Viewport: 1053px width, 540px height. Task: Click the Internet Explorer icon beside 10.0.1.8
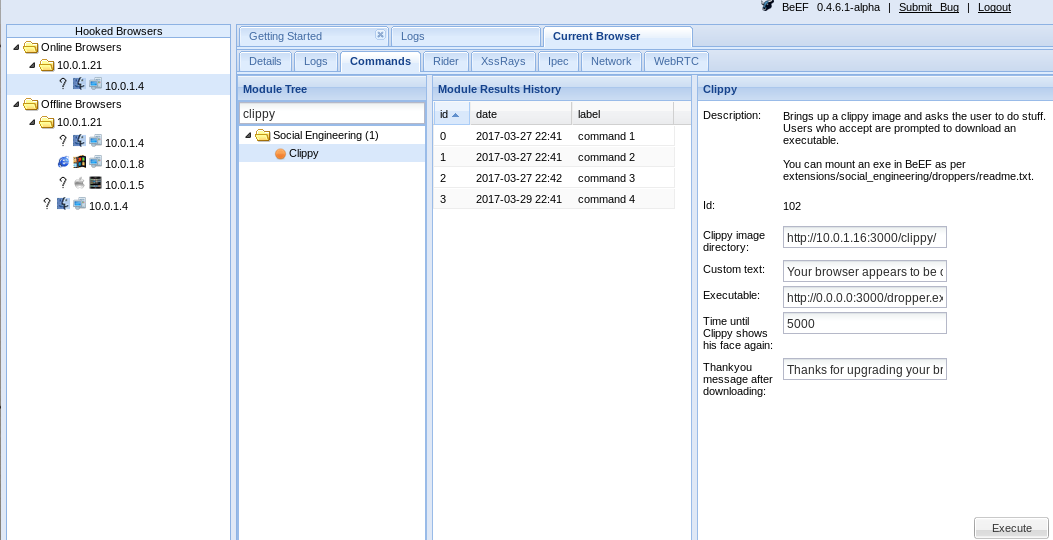tap(64, 162)
